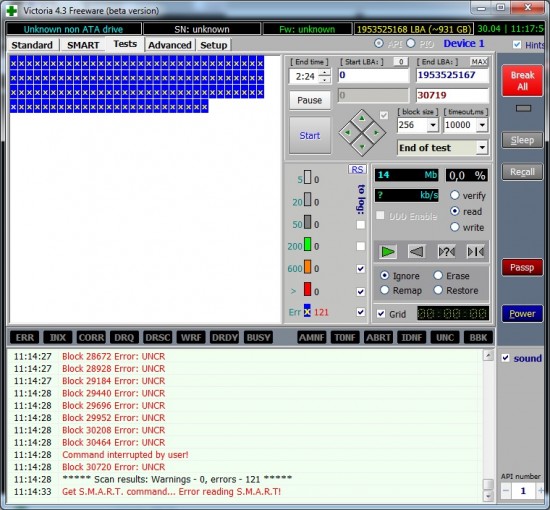Toggle the Grid checkbox

pyautogui.click(x=381, y=314)
